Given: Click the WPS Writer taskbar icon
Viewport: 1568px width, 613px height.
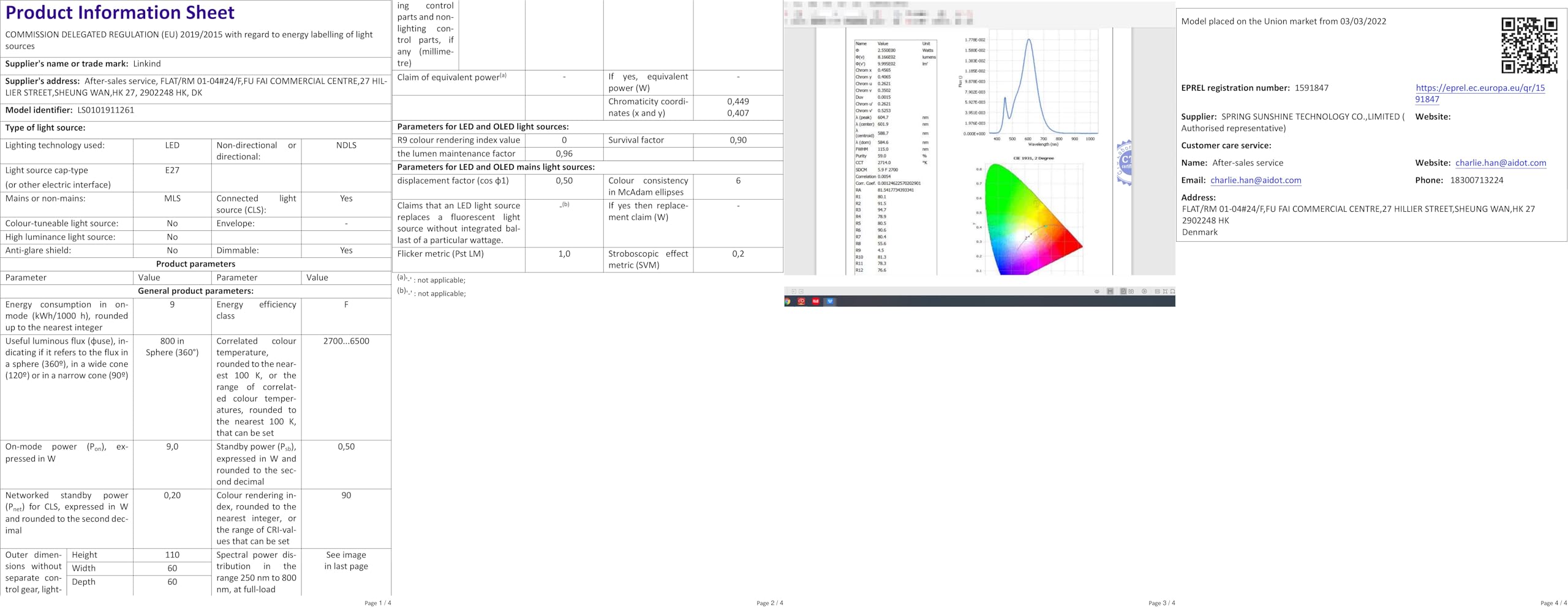Looking at the screenshot, I should (x=830, y=301).
